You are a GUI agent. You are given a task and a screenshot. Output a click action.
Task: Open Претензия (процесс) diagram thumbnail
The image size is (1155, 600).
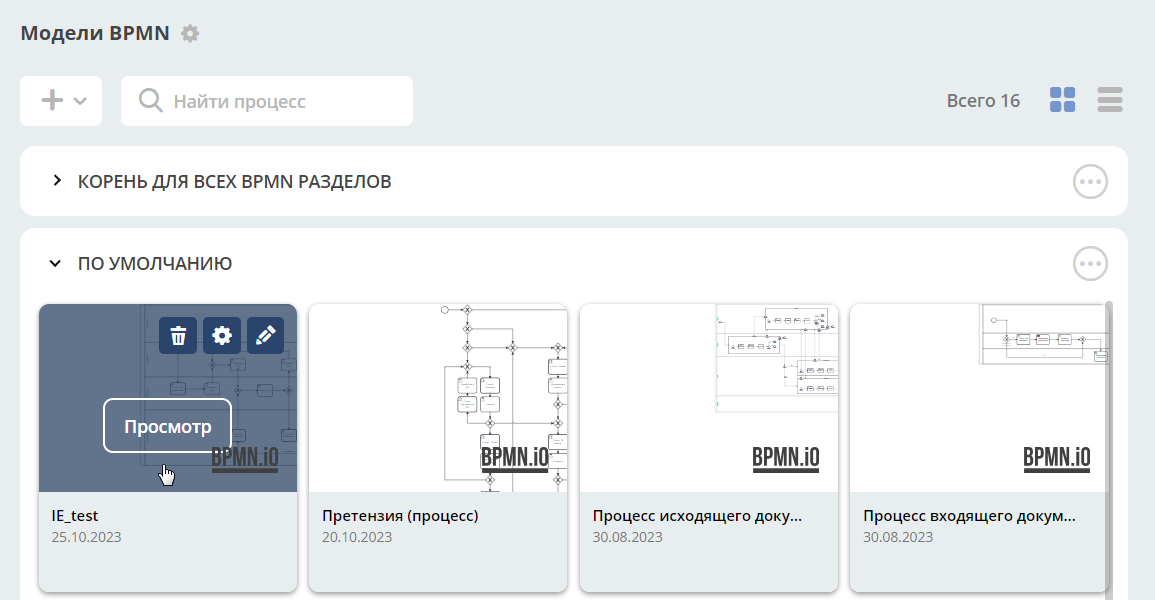coord(438,398)
